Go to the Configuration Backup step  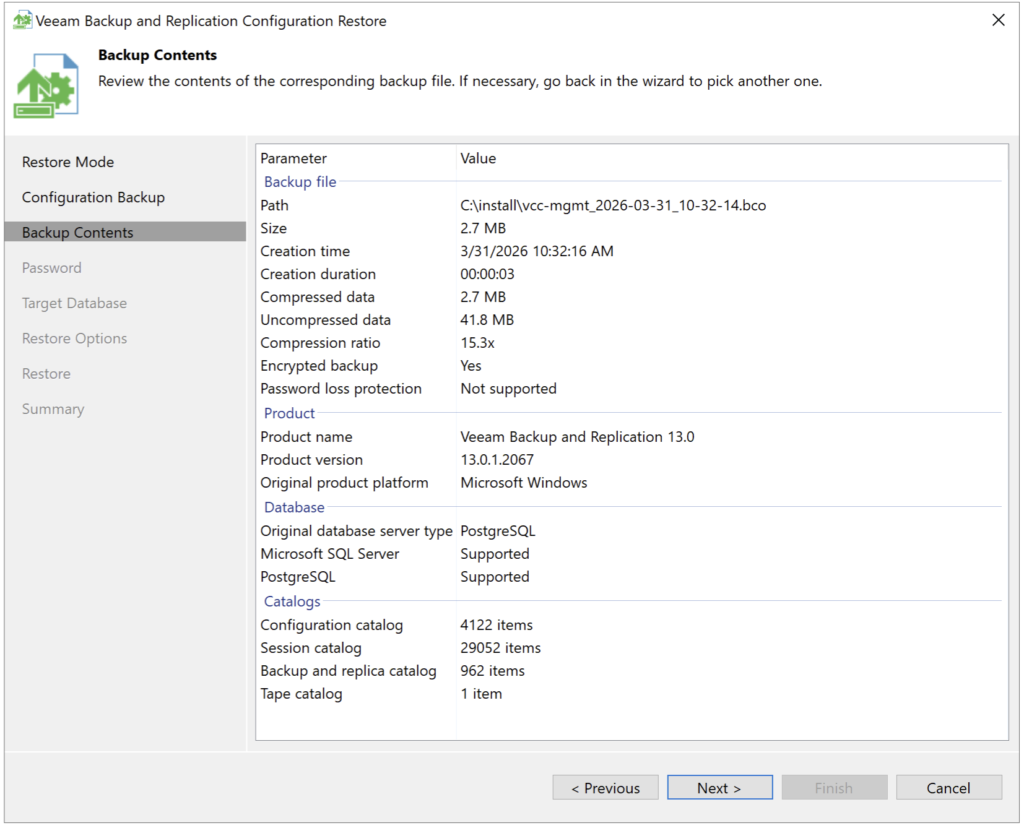click(93, 197)
